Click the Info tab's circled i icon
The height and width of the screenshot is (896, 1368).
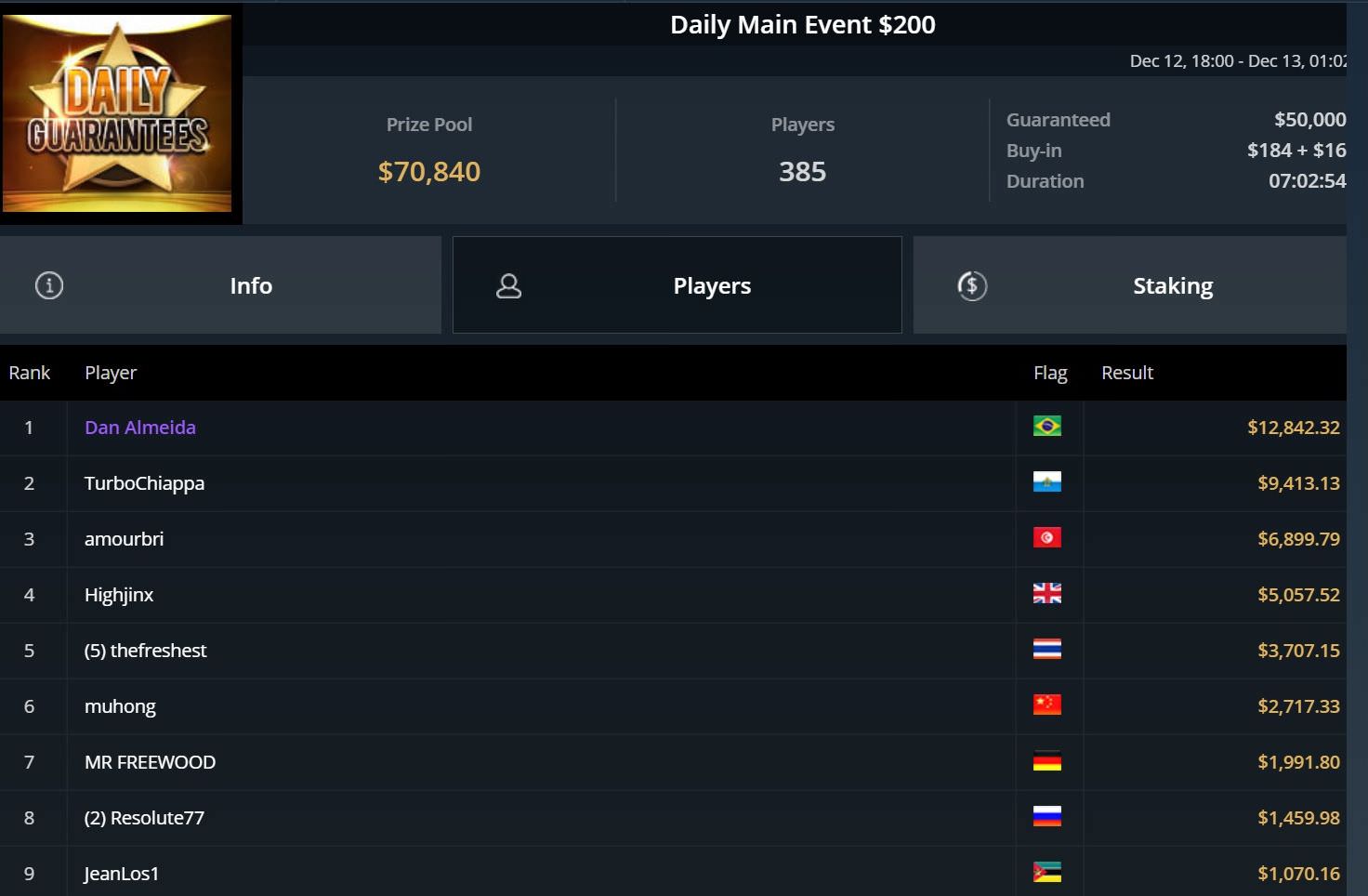[49, 285]
